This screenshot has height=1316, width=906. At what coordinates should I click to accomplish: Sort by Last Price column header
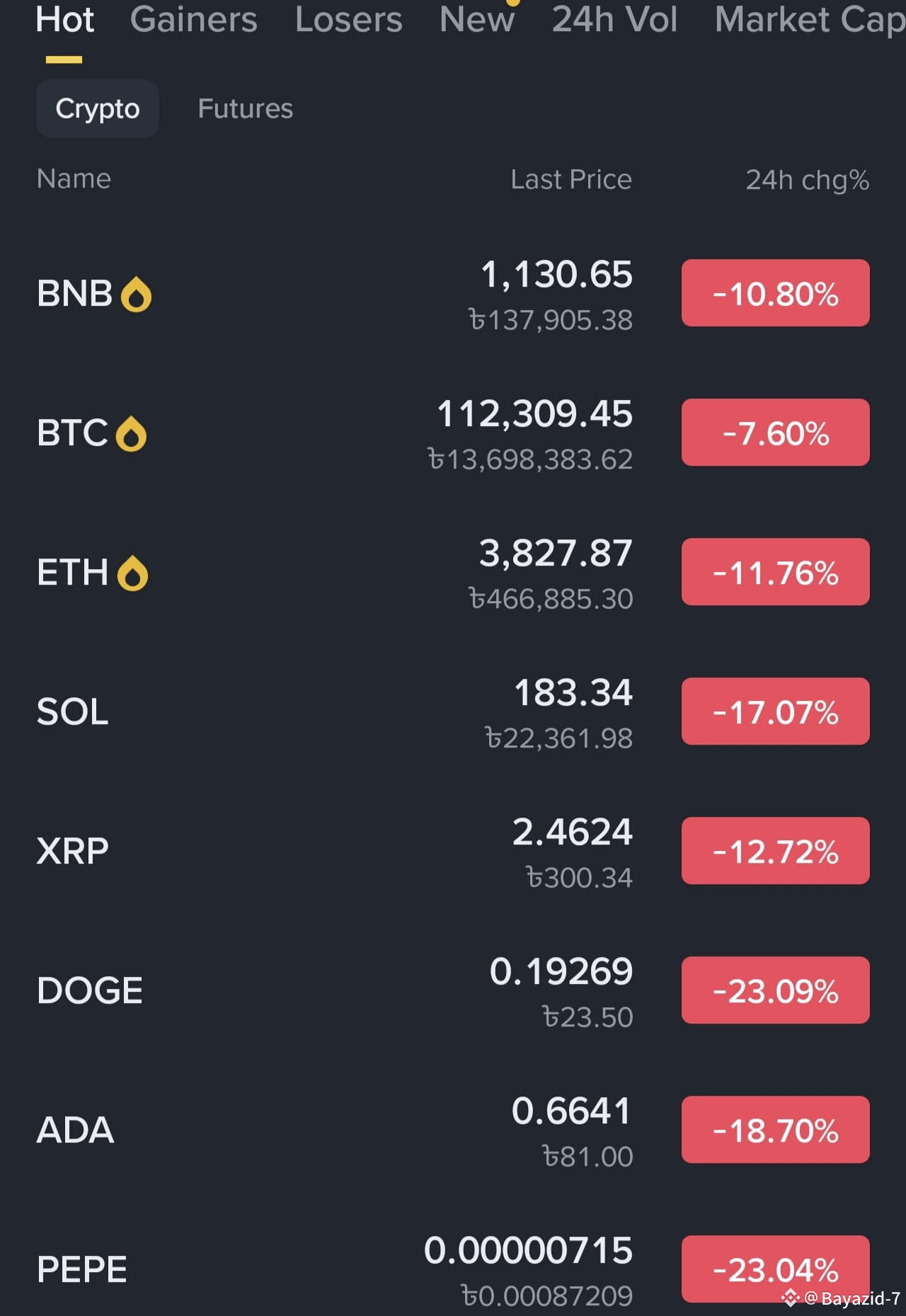click(x=571, y=180)
